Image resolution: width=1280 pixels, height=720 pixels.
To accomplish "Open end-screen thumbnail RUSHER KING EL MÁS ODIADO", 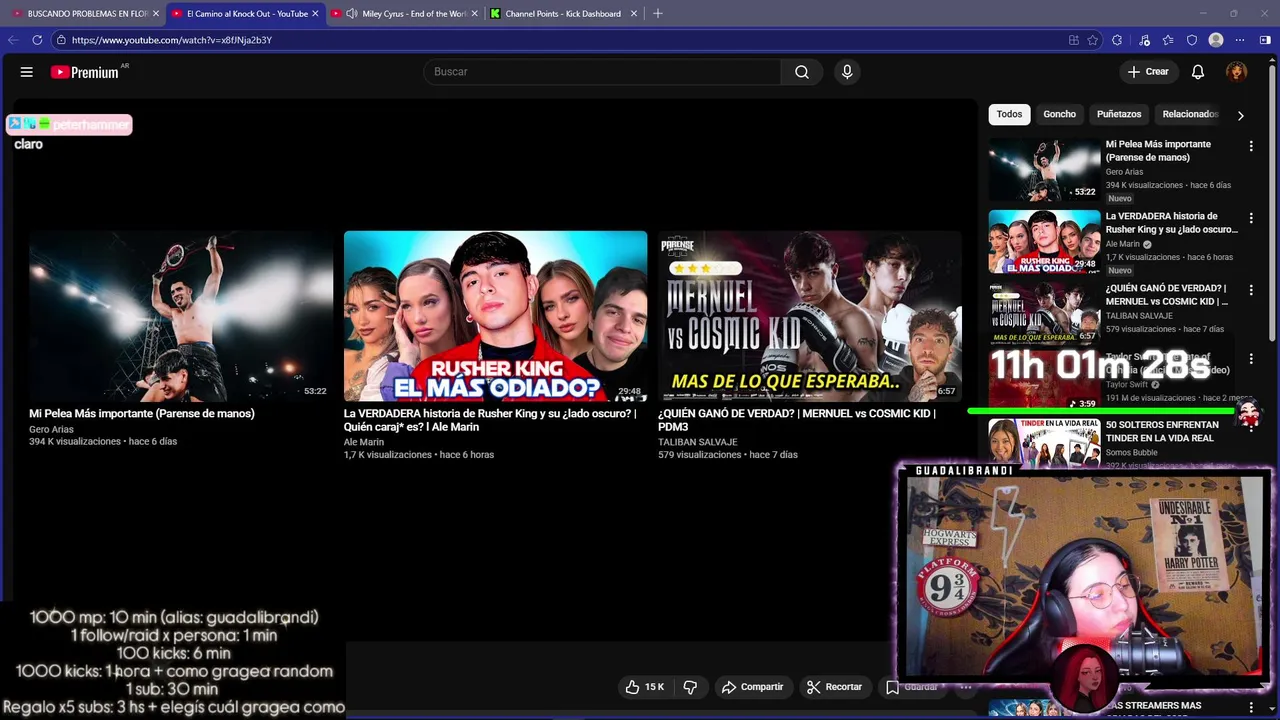I will pos(495,316).
